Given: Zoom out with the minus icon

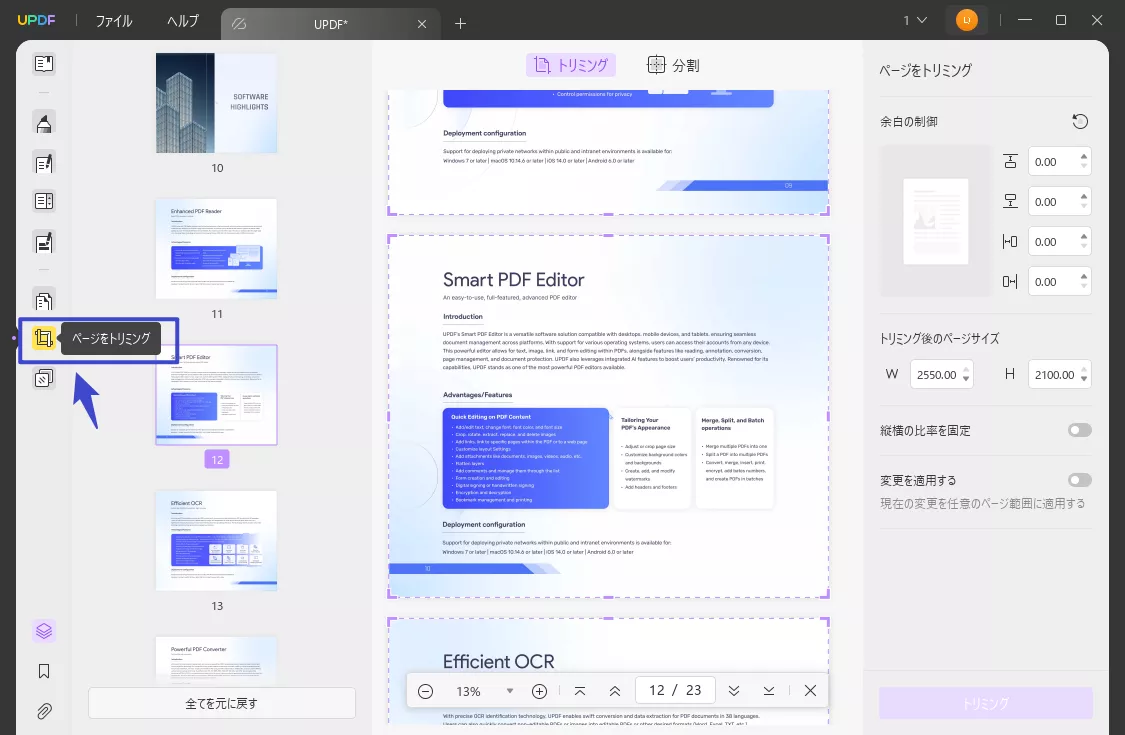Looking at the screenshot, I should point(425,691).
